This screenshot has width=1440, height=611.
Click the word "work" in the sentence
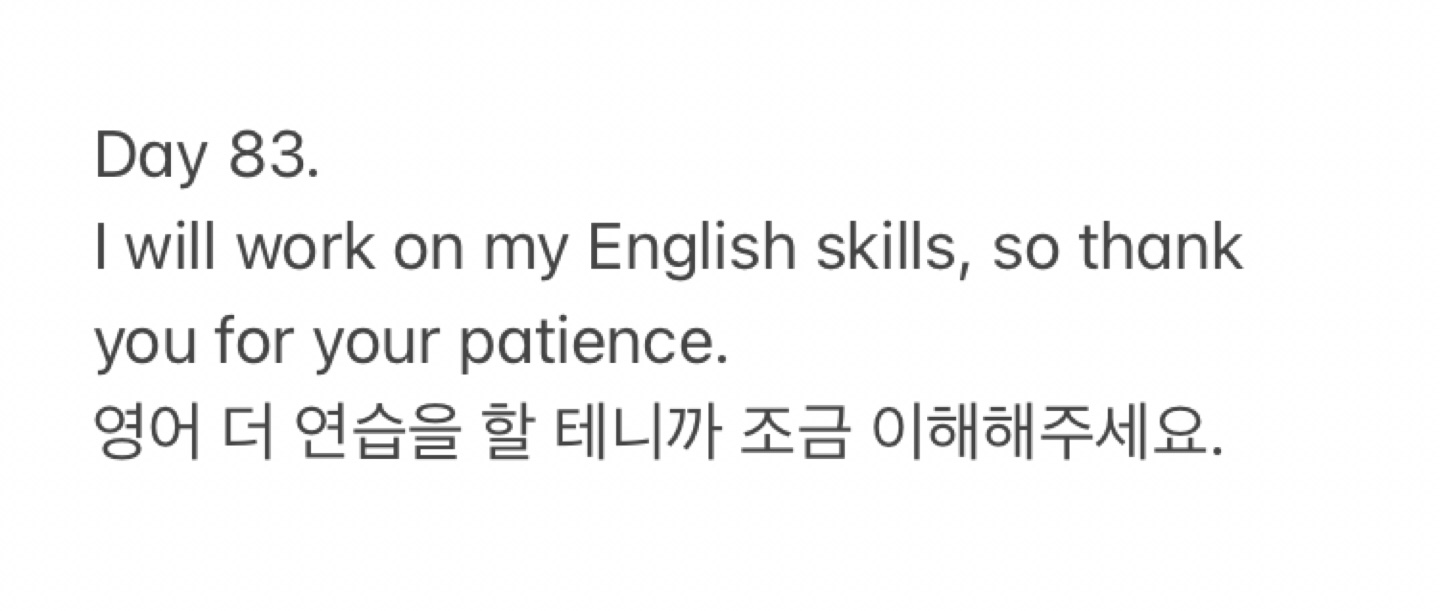pos(305,250)
